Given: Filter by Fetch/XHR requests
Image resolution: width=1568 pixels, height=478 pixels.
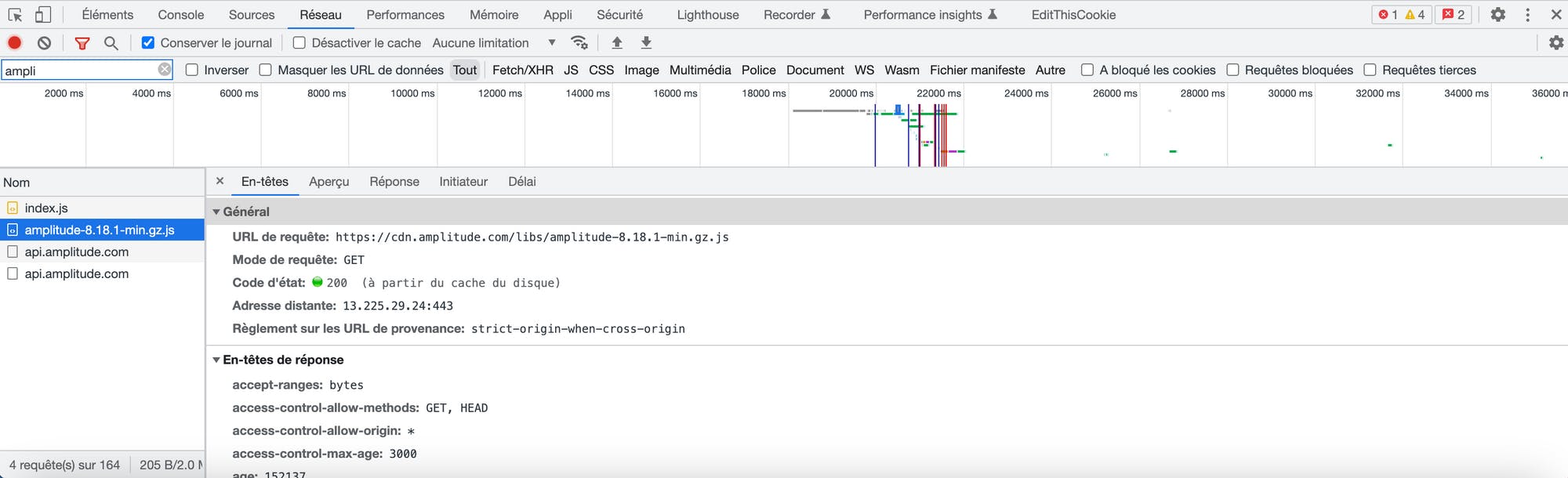Looking at the screenshot, I should (523, 70).
